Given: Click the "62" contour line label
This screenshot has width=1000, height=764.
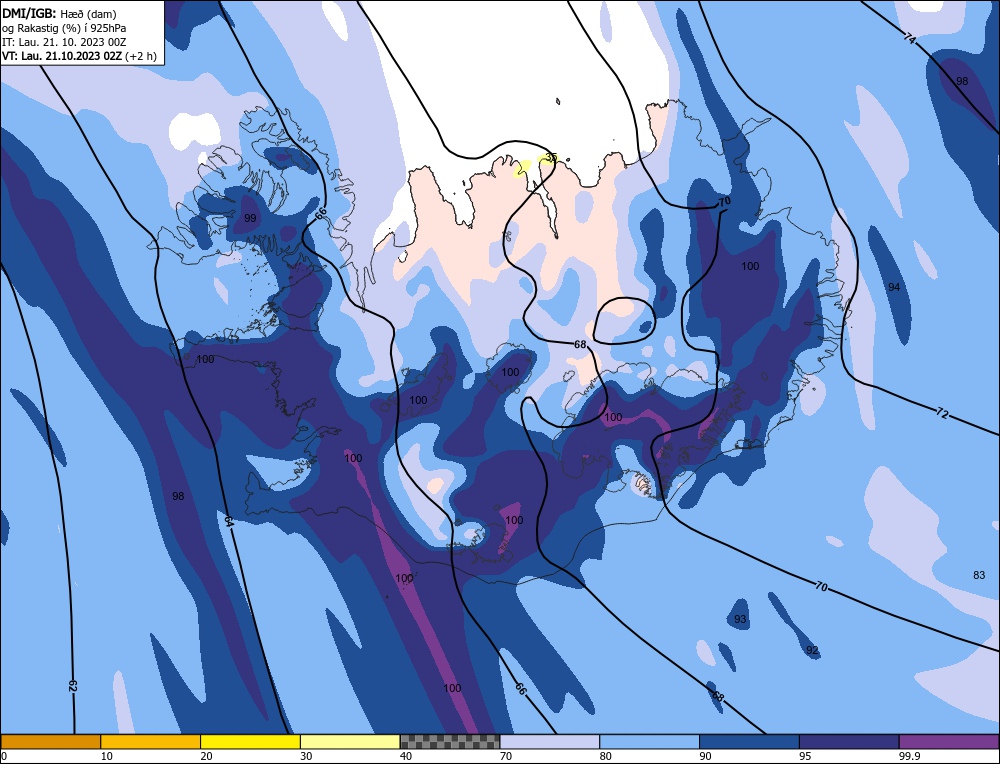Looking at the screenshot, I should [x=72, y=686].
